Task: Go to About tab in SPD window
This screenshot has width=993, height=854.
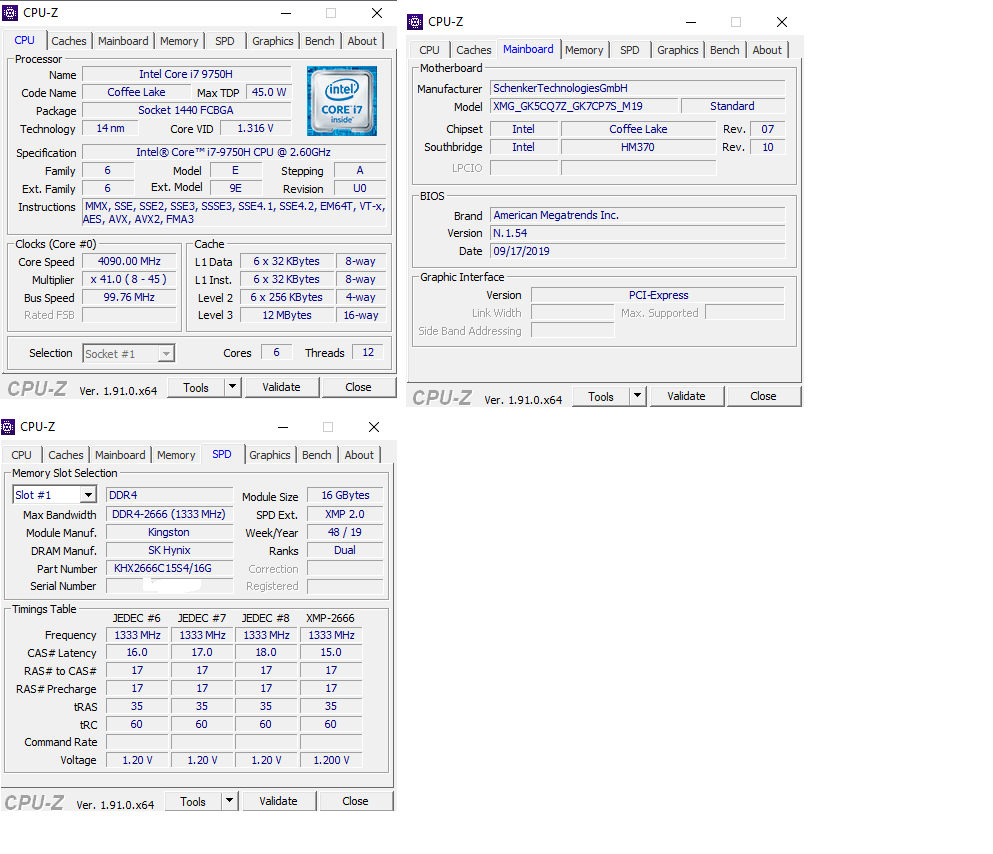Action: point(359,455)
